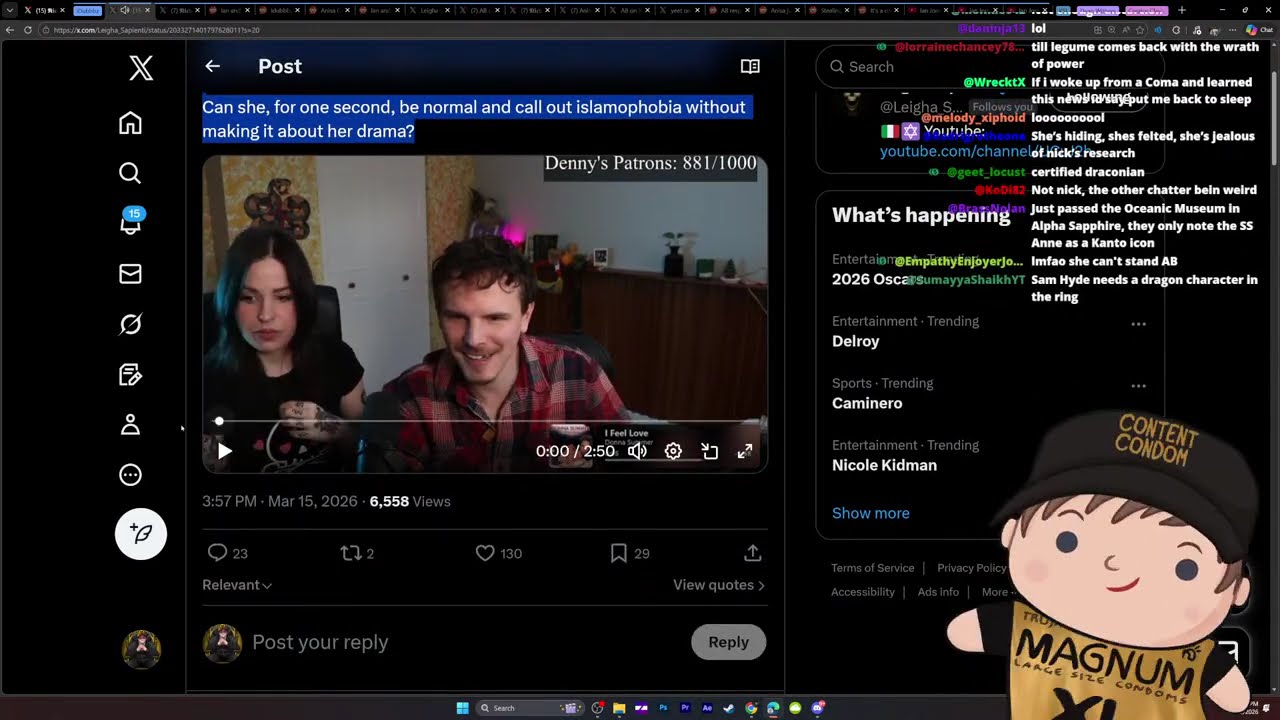Click the Windows taskbar Search box
Viewport: 1280px width, 720px height.
click(527, 708)
